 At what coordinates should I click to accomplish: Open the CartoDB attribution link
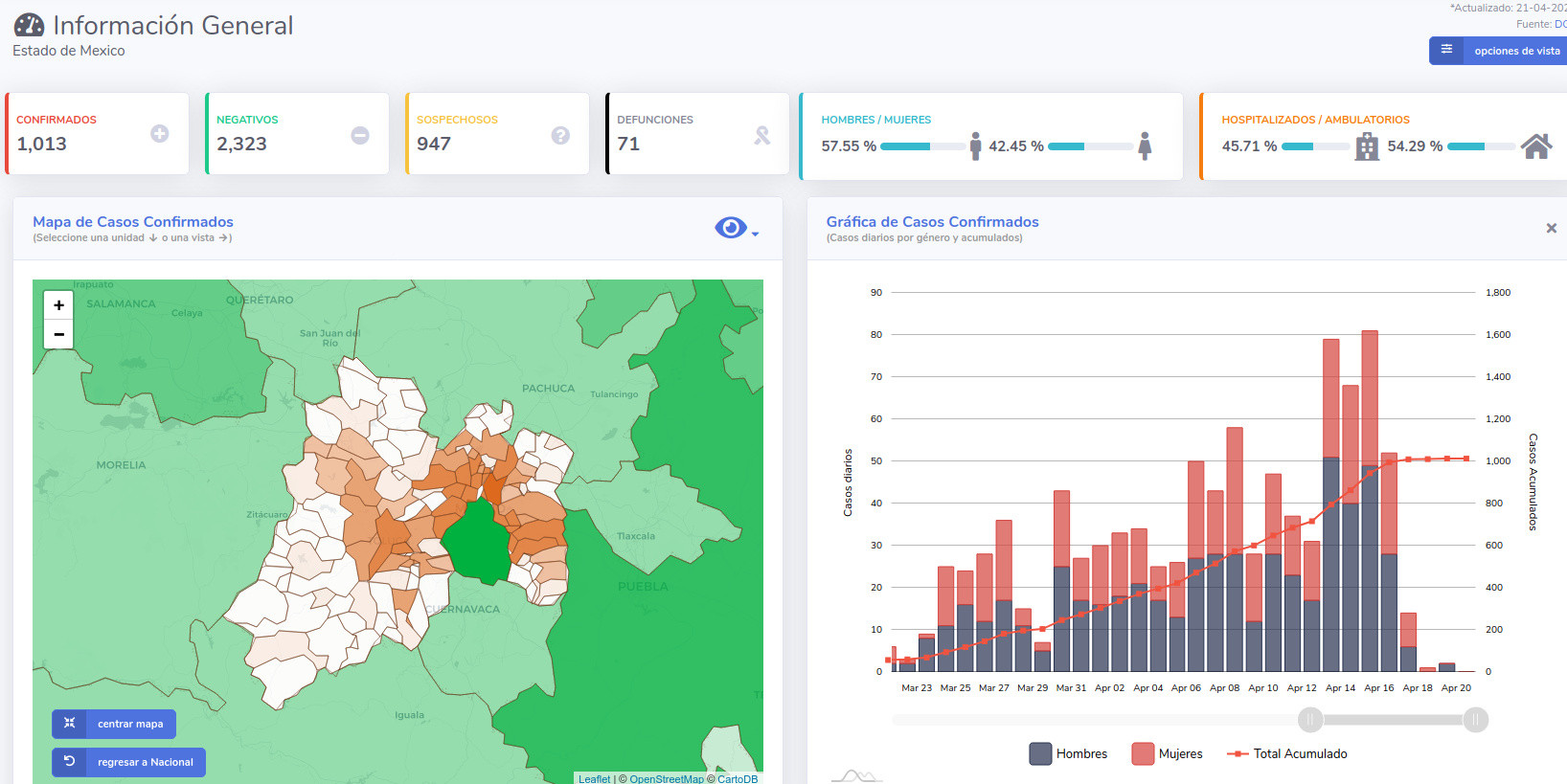click(738, 779)
